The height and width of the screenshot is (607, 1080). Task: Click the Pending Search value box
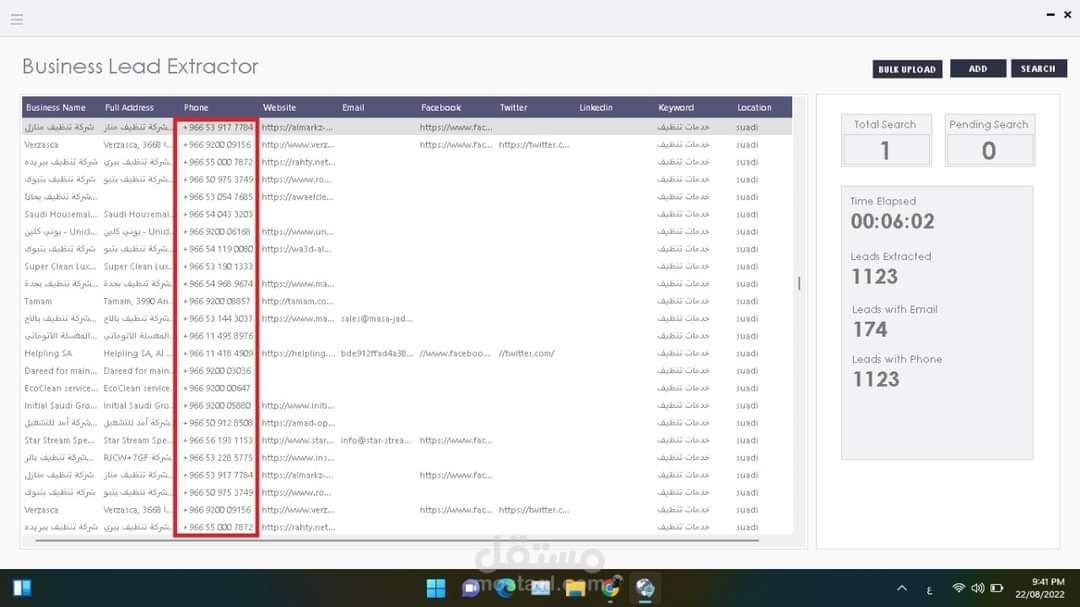click(989, 150)
